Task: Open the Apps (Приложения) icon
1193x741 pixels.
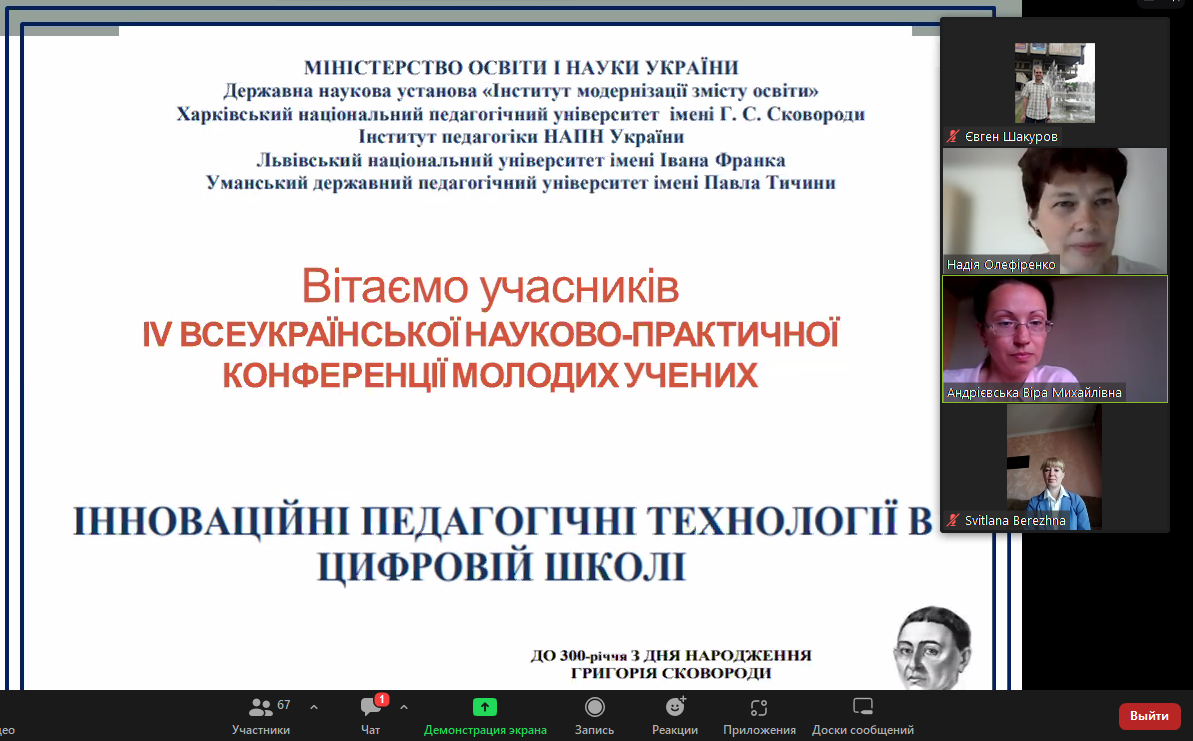Action: tap(759, 708)
